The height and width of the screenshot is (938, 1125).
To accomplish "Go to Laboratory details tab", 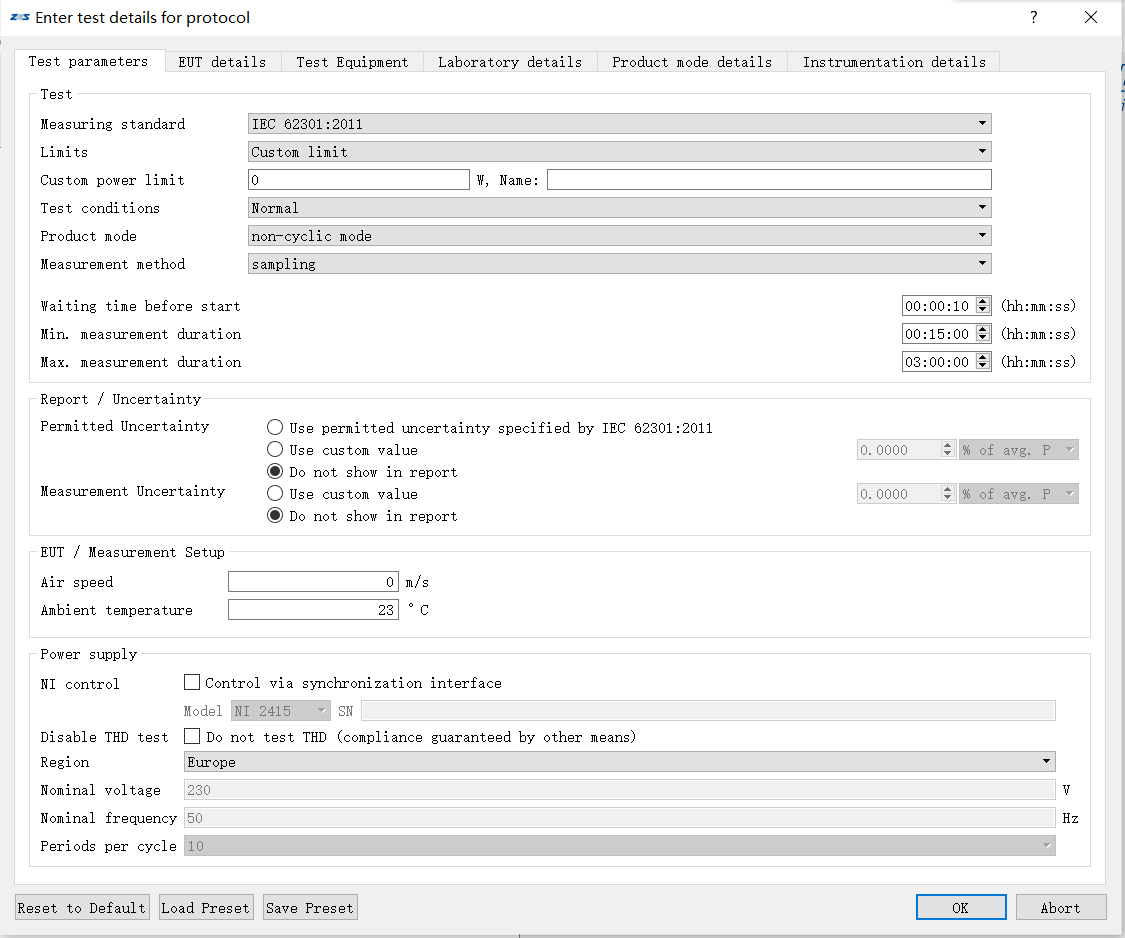I will point(509,62).
